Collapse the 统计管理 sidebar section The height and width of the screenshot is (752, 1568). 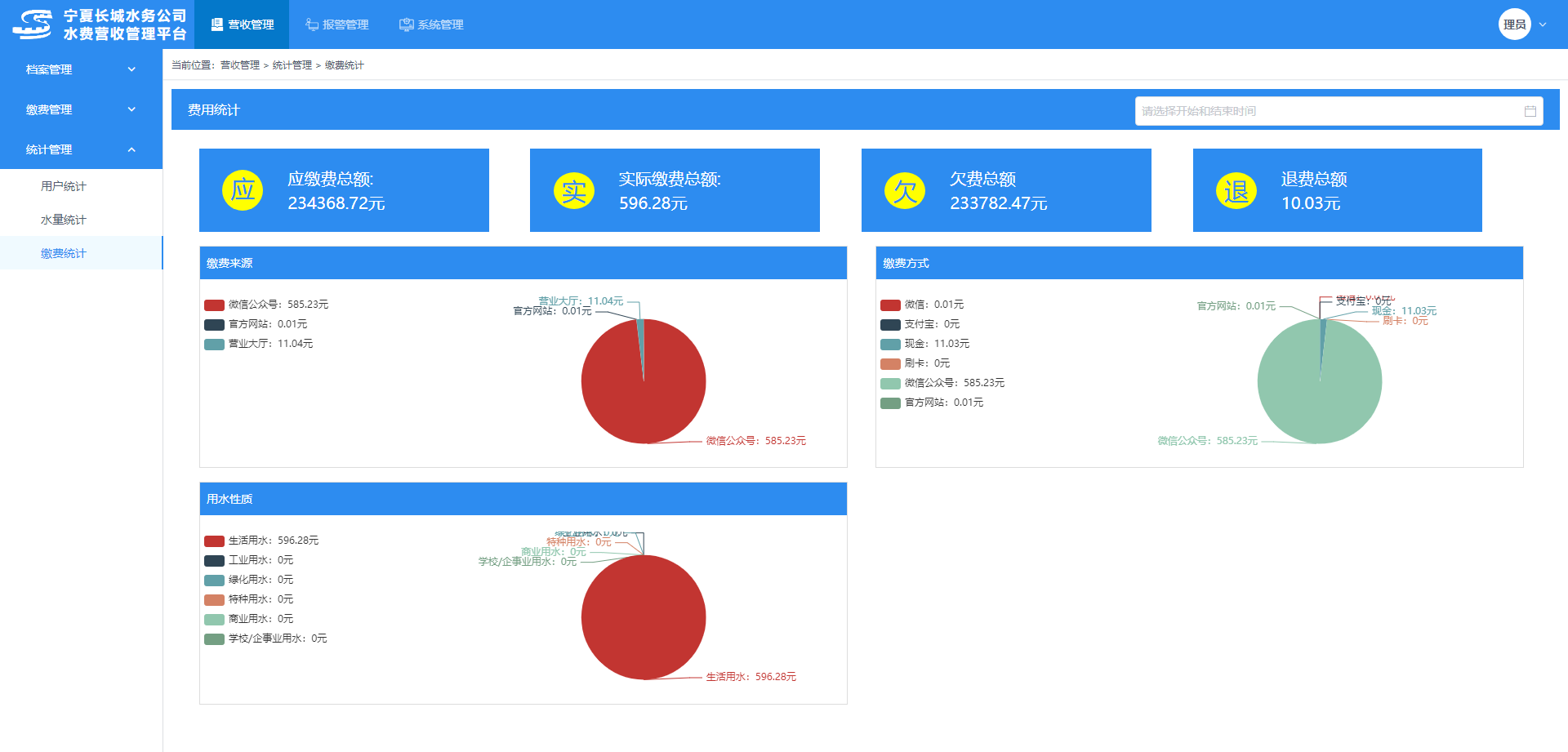coord(80,149)
